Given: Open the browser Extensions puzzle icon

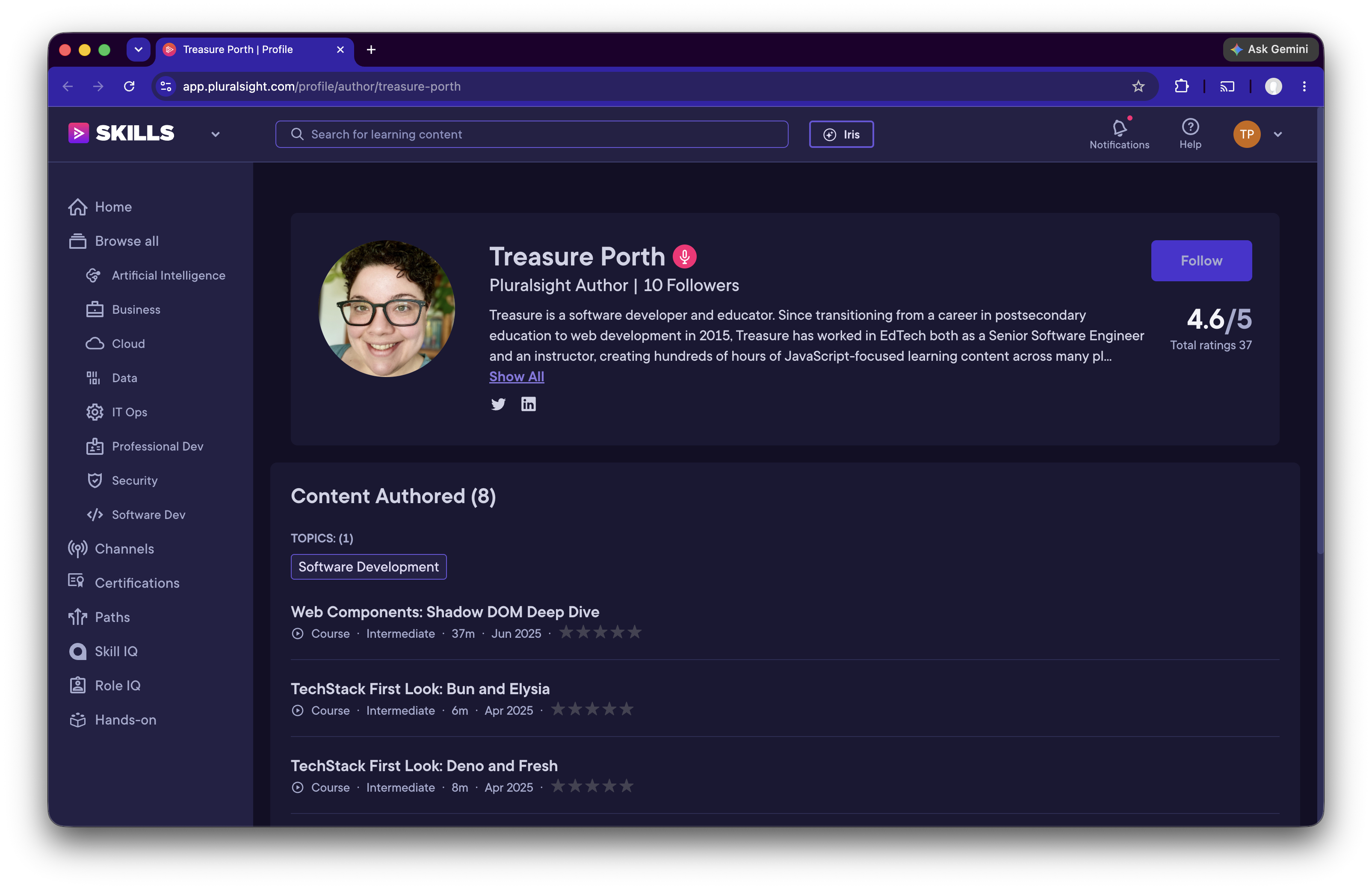Looking at the screenshot, I should 1181,86.
